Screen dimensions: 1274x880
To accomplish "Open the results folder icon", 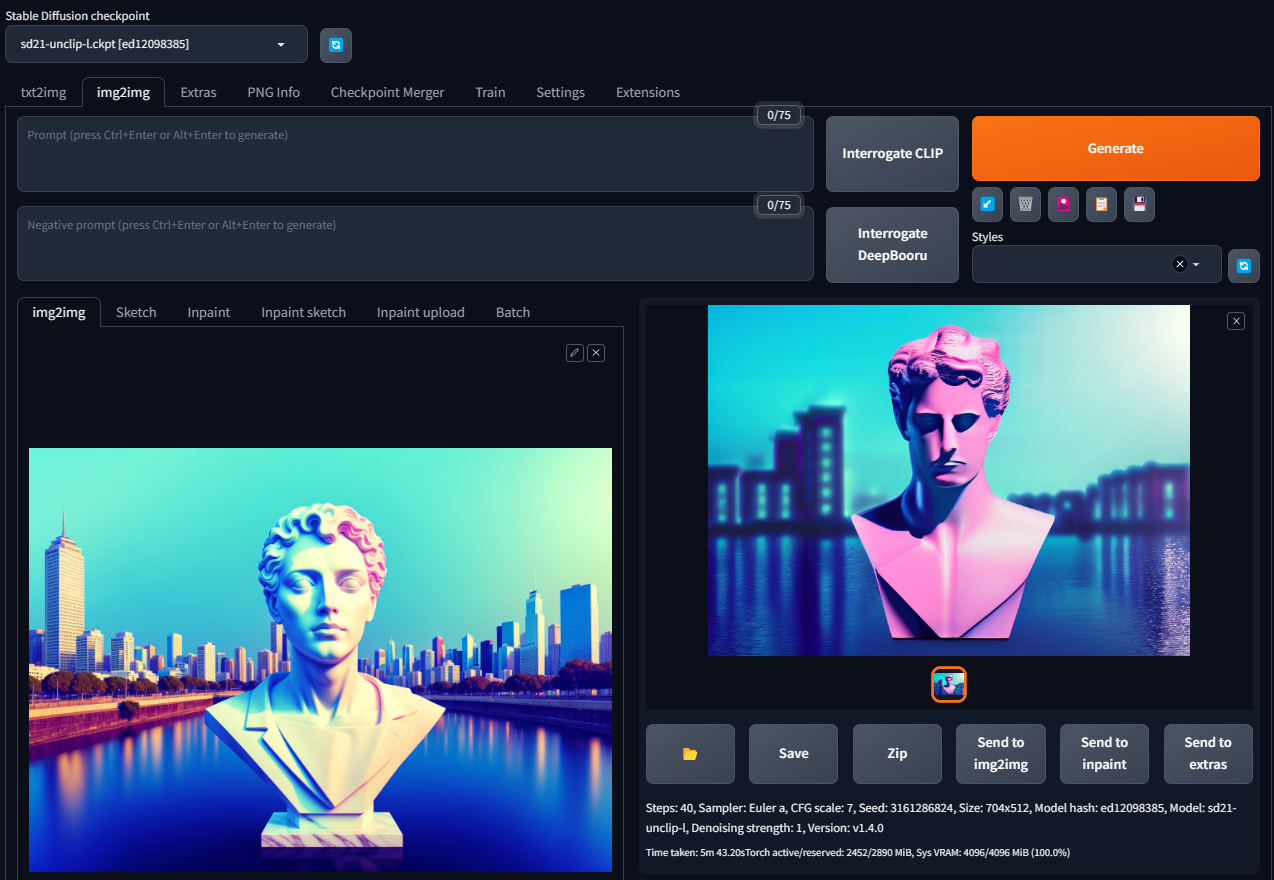I will 690,753.
